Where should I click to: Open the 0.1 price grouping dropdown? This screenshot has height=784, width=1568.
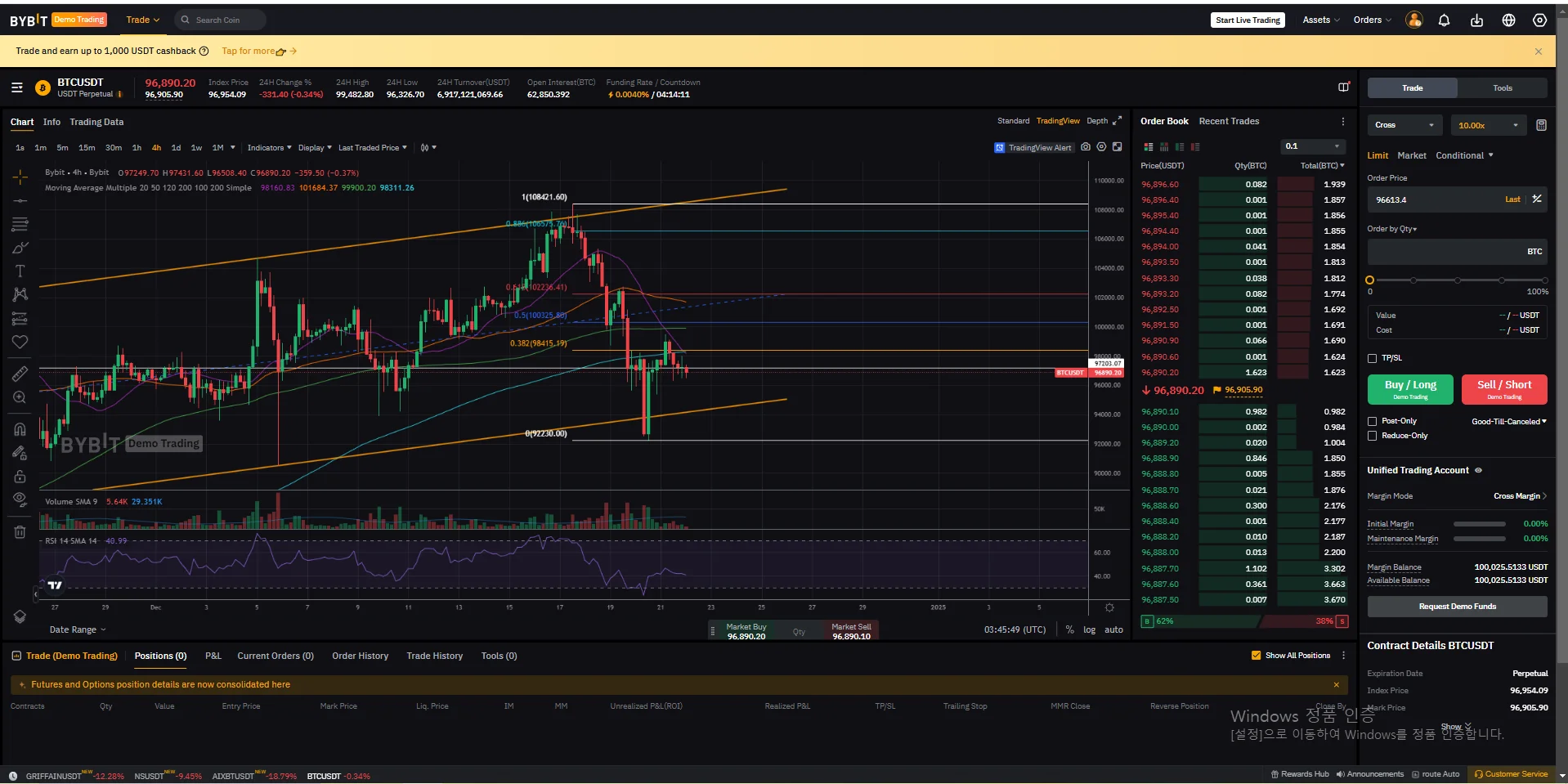tap(1313, 146)
